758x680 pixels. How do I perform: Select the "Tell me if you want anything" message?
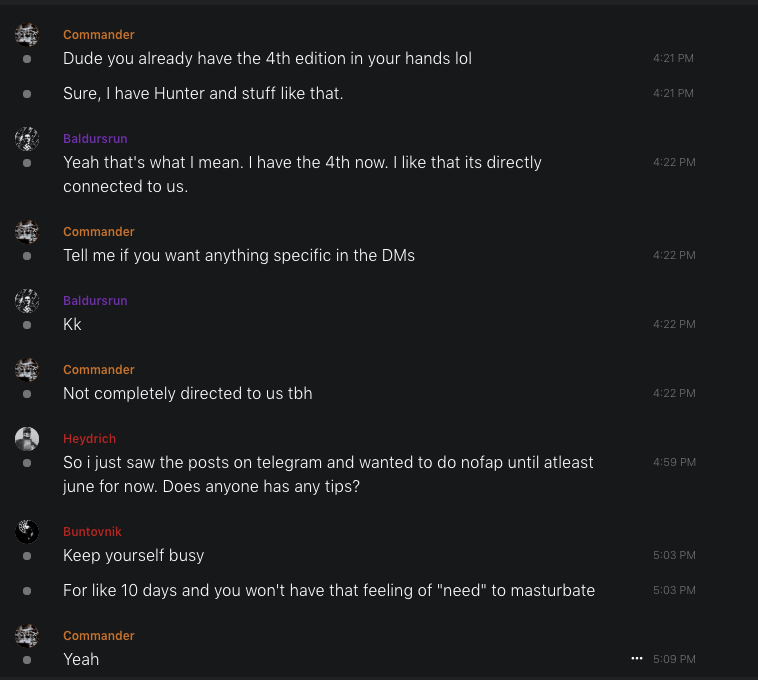(238, 255)
